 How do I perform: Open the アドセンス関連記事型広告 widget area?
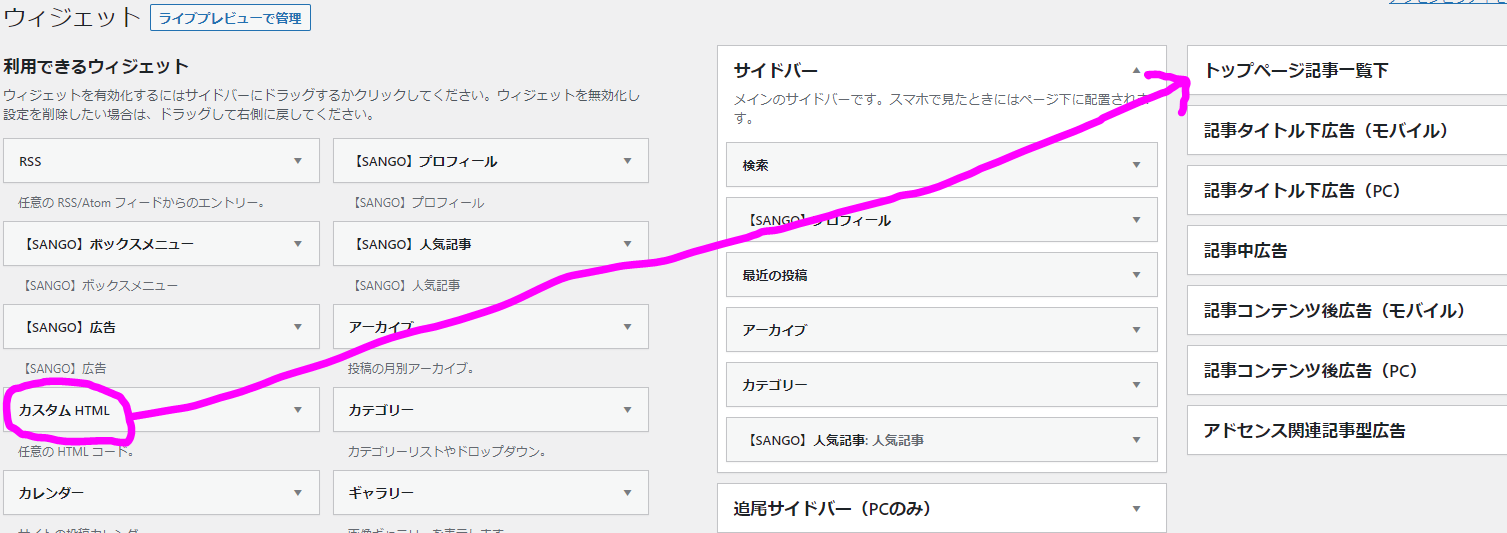click(1347, 431)
